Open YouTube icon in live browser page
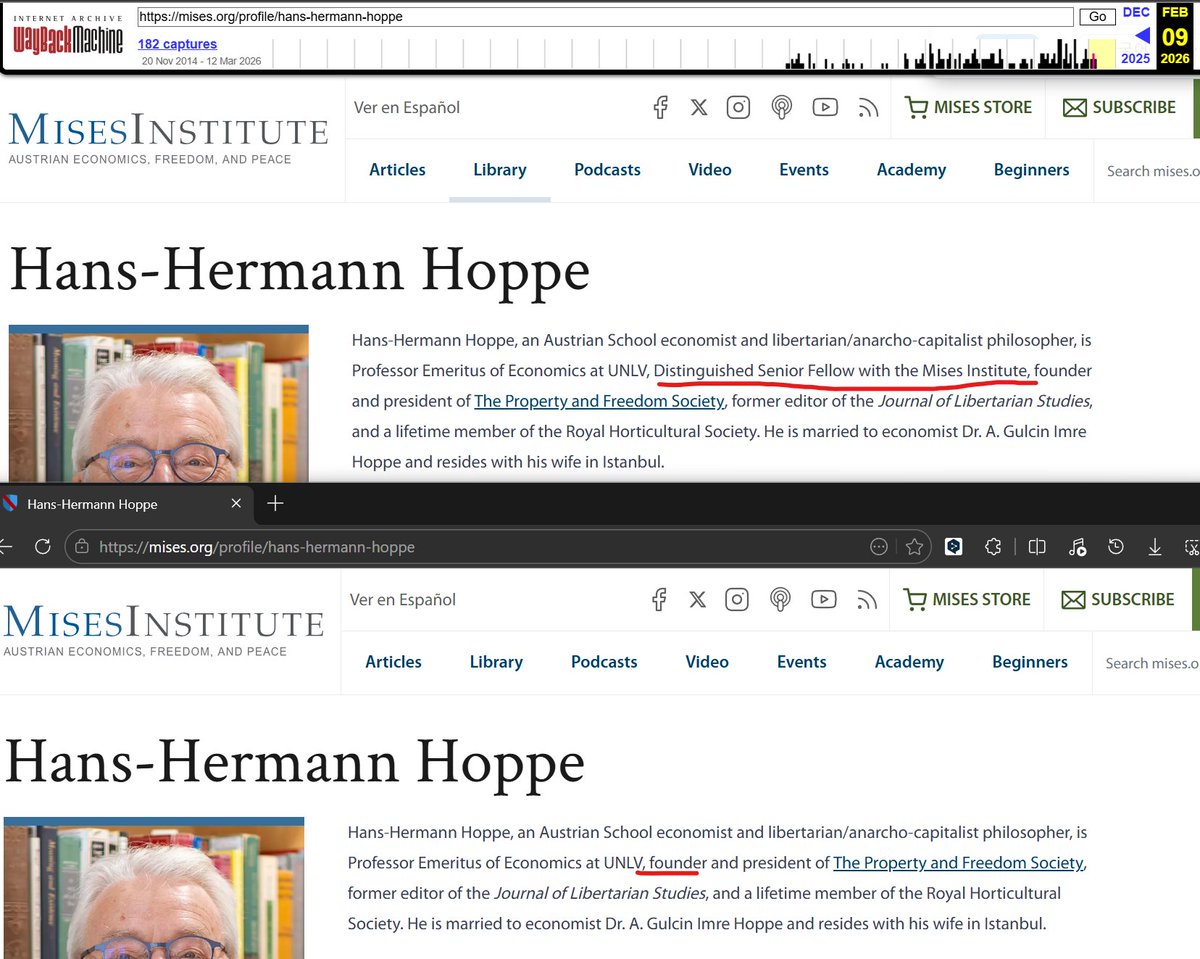Image resolution: width=1200 pixels, height=959 pixels. tap(824, 599)
